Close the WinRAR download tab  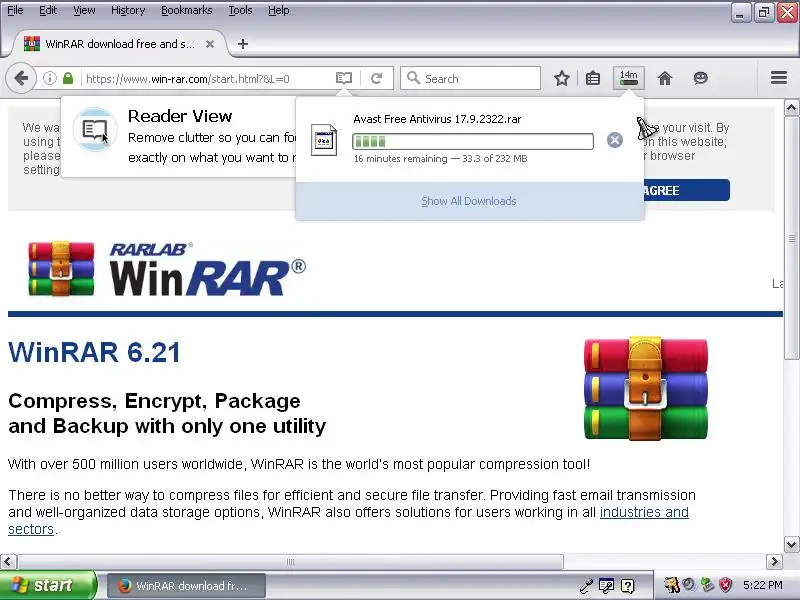pos(210,44)
